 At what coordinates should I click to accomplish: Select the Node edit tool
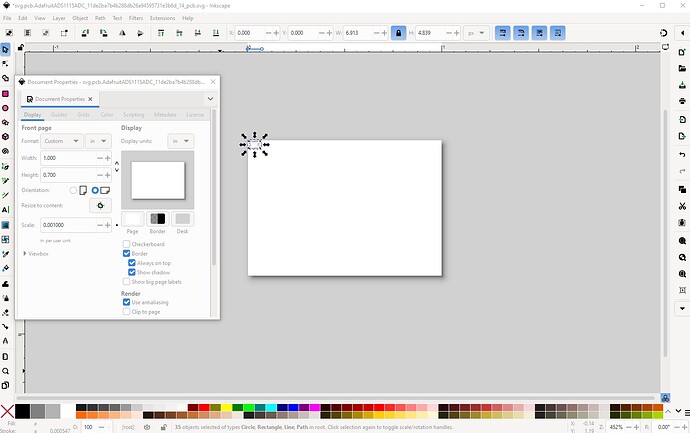click(5, 64)
